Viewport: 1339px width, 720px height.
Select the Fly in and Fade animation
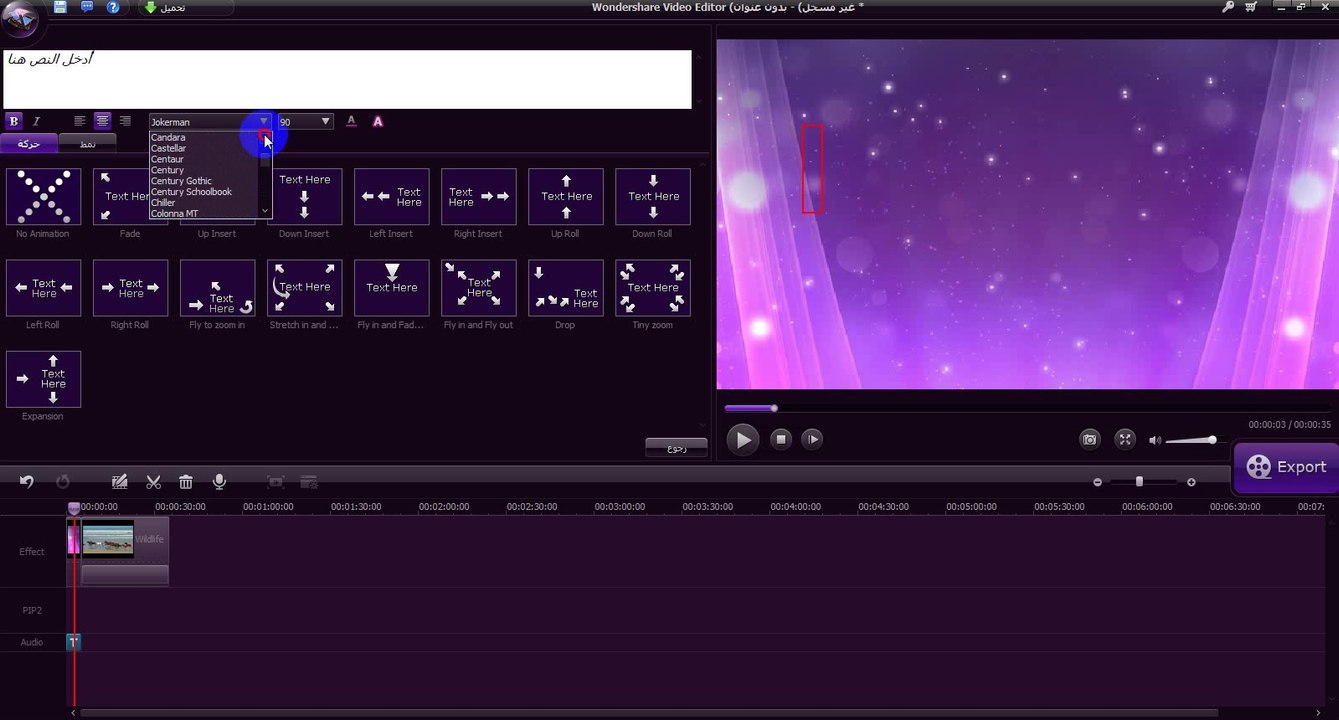(391, 288)
